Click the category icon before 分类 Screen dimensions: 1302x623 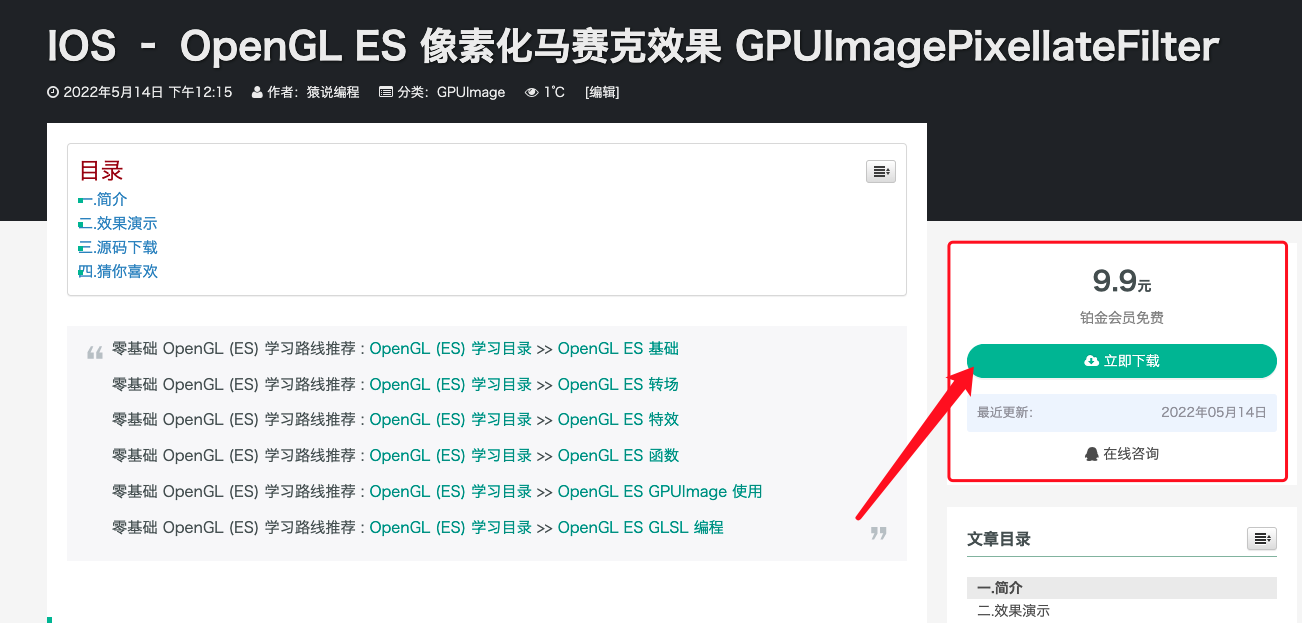coord(385,92)
